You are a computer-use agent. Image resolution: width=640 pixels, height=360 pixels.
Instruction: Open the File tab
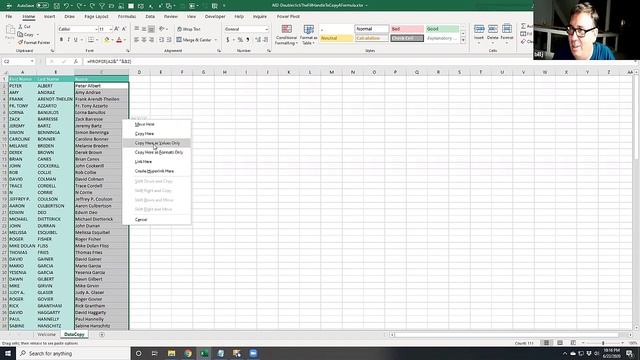pos(9,17)
